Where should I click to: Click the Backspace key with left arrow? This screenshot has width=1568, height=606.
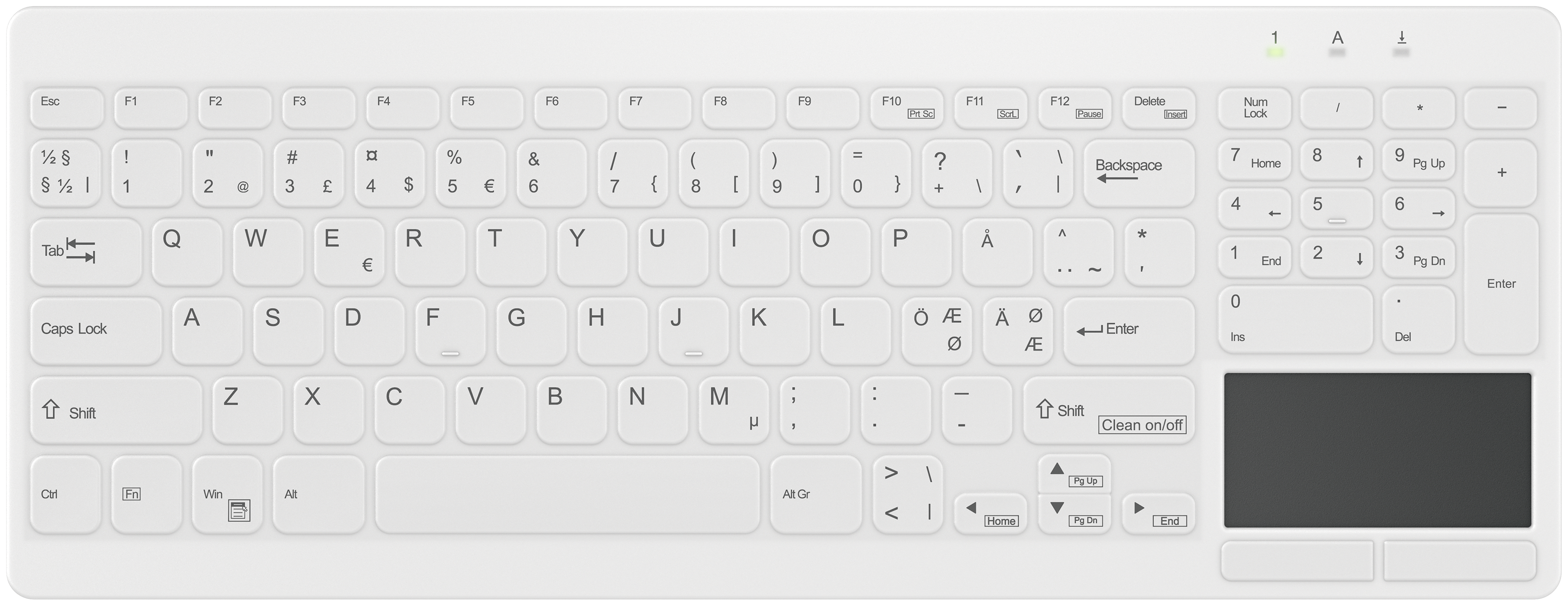click(1139, 173)
